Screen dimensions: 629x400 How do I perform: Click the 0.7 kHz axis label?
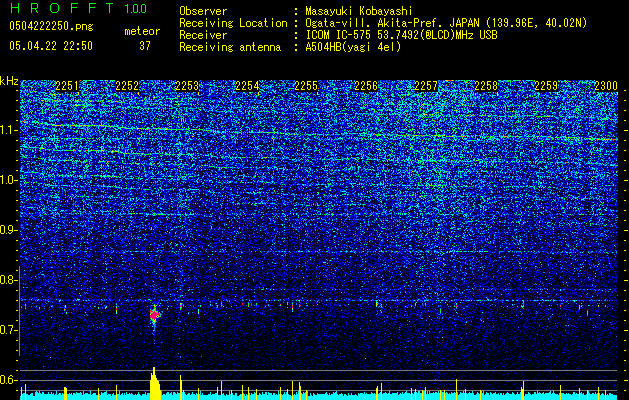pos(9,330)
